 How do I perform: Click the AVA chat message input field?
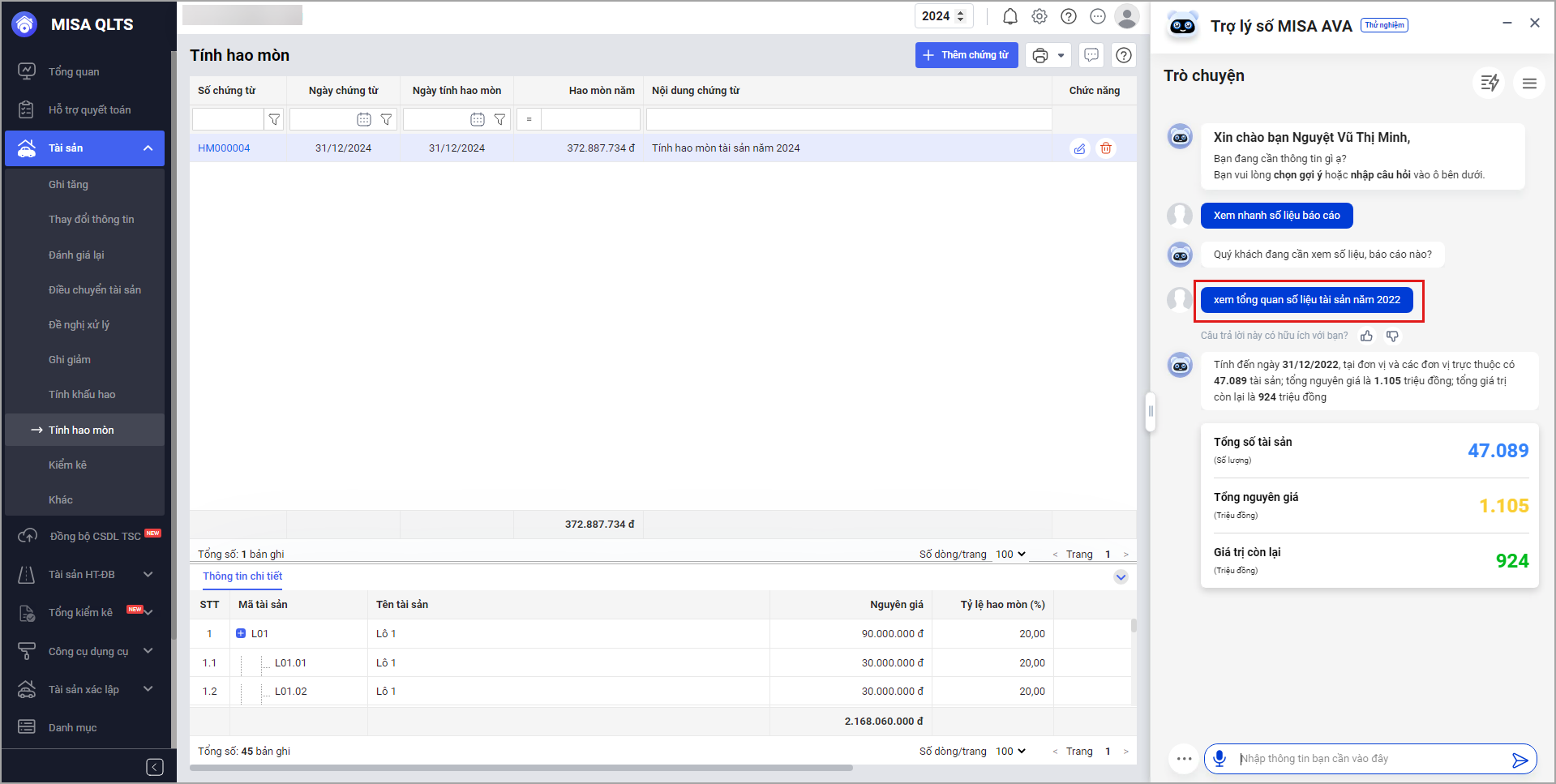pos(1369,759)
